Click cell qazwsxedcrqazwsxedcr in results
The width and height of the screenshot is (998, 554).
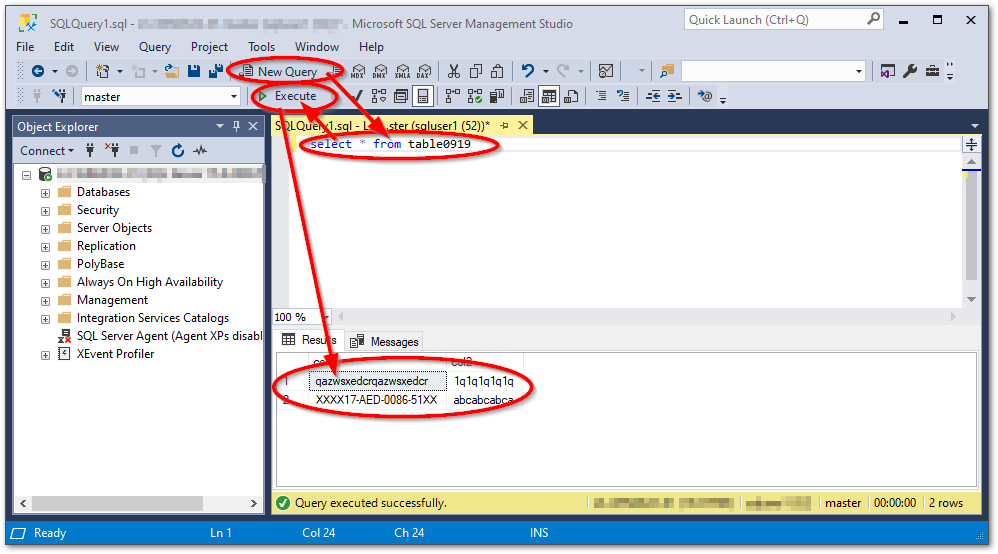pos(377,381)
